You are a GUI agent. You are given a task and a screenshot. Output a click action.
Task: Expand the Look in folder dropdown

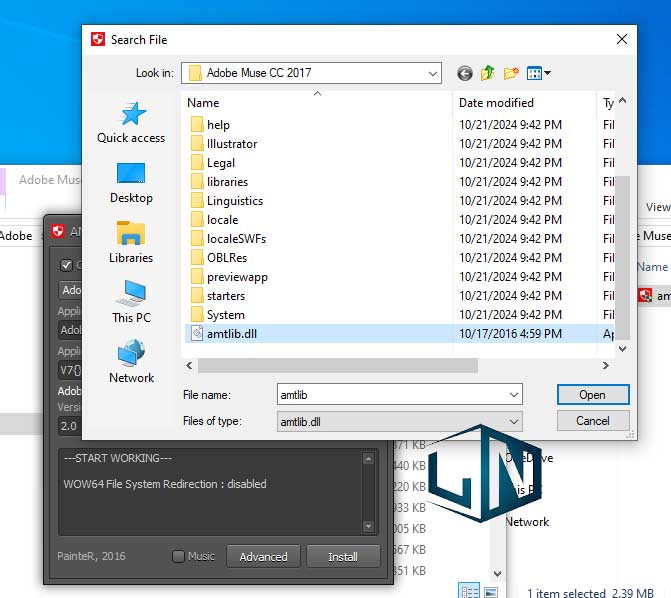pyautogui.click(x=433, y=73)
